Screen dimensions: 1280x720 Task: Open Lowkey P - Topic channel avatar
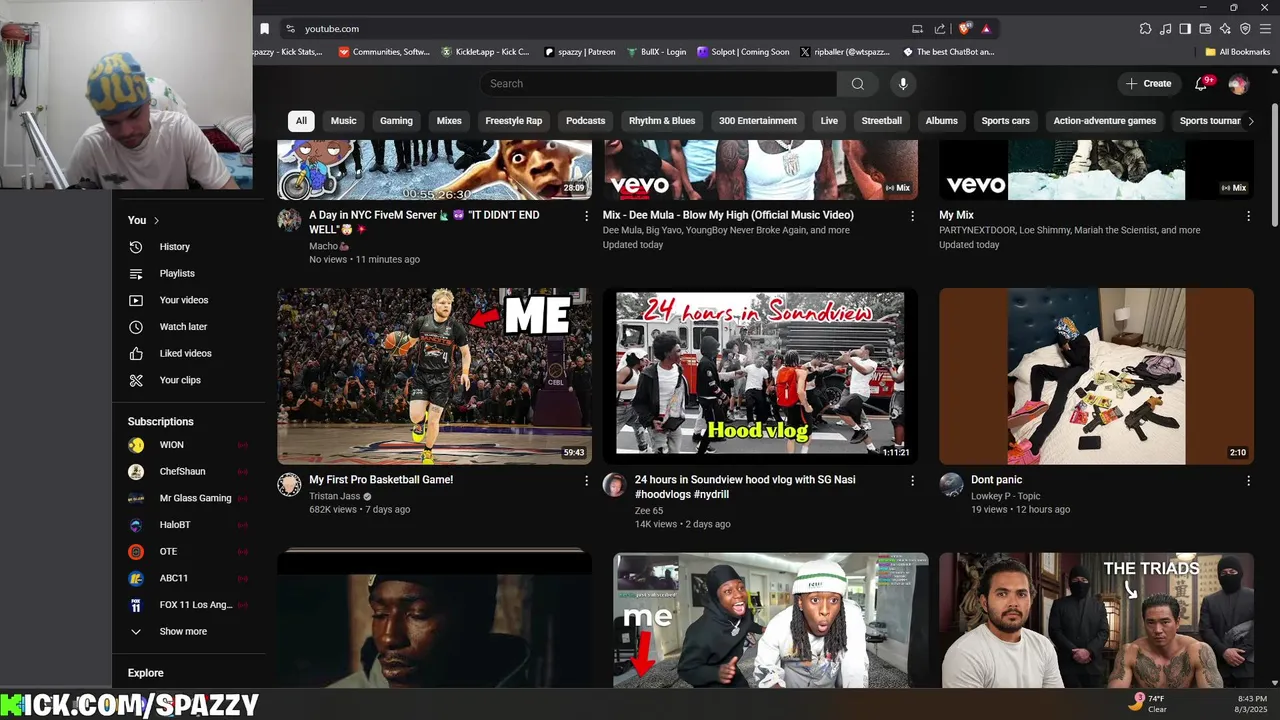951,485
